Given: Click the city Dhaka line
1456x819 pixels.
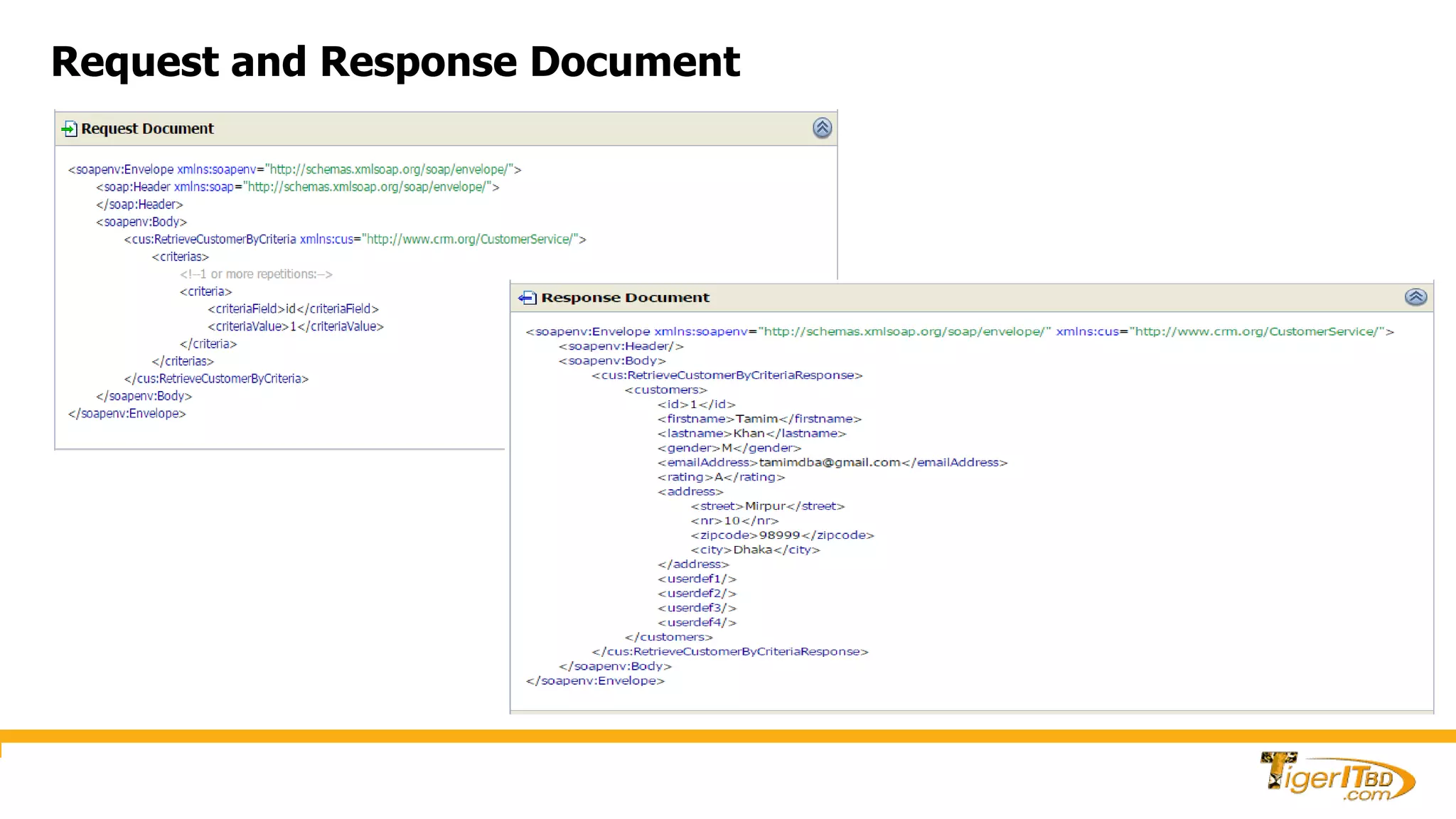Looking at the screenshot, I should [x=755, y=550].
